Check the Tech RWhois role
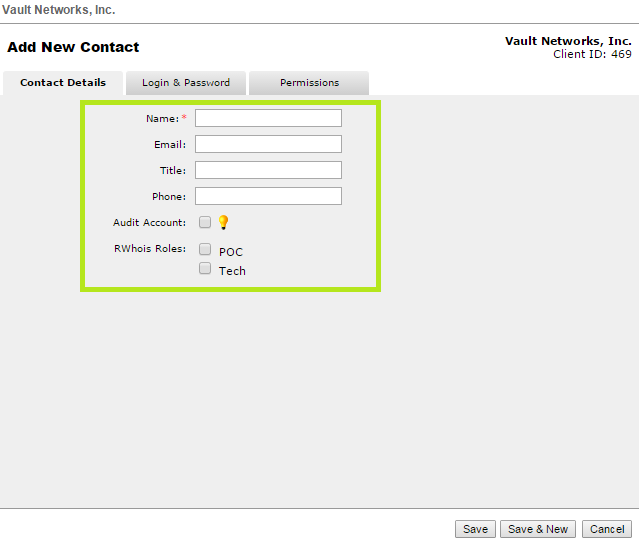Image resolution: width=639 pixels, height=543 pixels. [x=205, y=268]
